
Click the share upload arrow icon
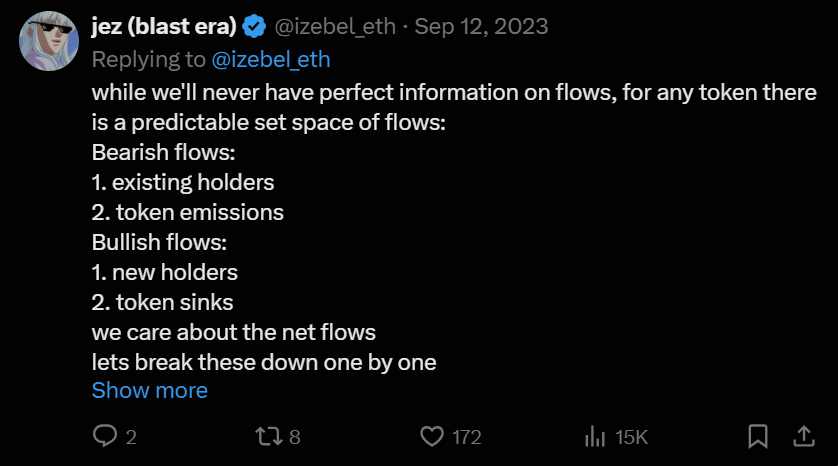pos(803,436)
